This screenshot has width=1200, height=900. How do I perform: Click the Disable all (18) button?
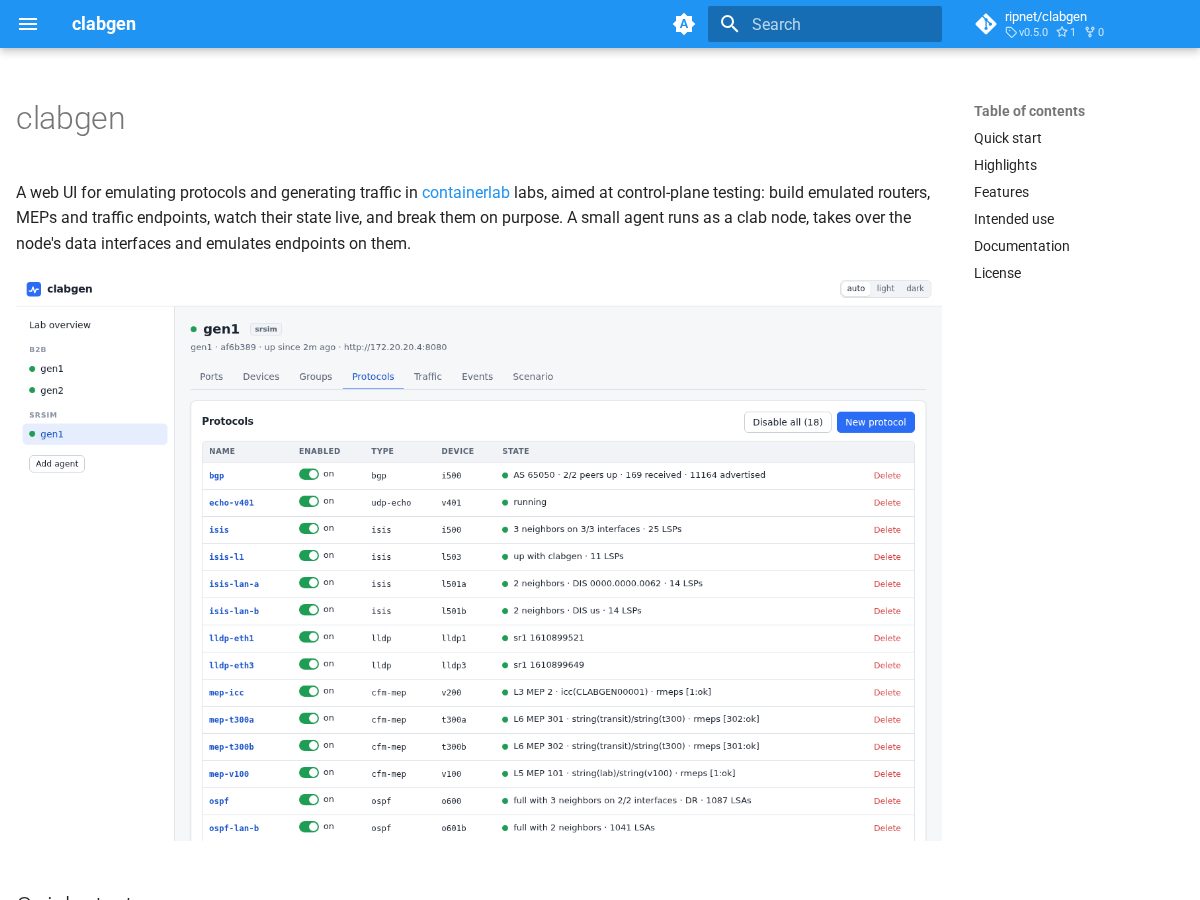(x=788, y=422)
